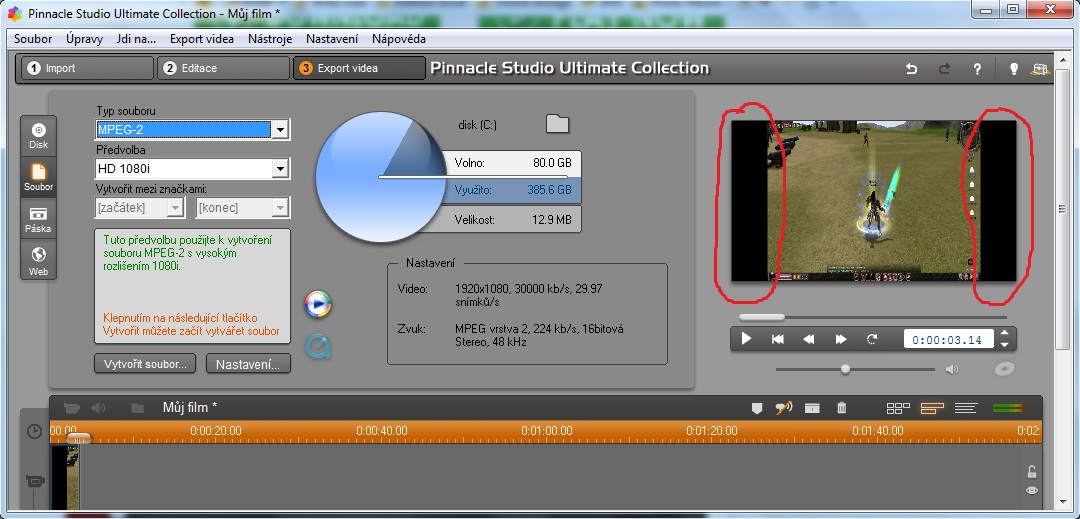Select the video clip thumbnail on timeline
This screenshot has height=519, width=1080.
(65, 478)
